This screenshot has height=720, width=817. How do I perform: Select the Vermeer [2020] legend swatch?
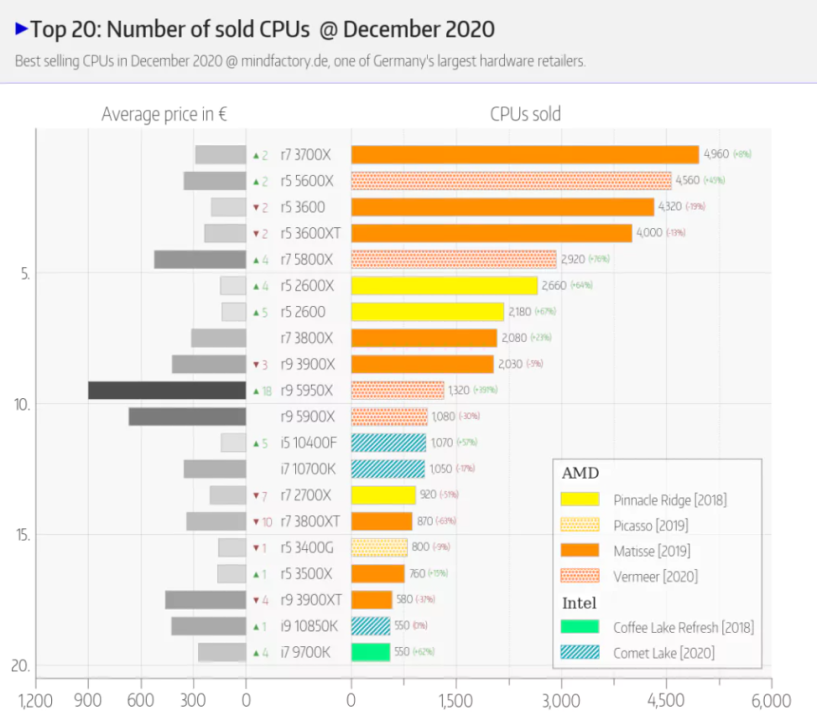point(579,575)
